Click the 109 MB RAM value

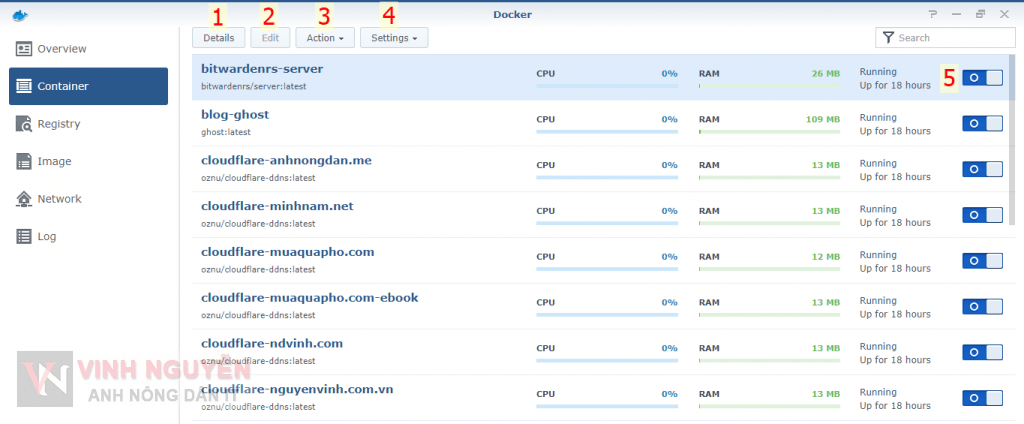coord(823,120)
